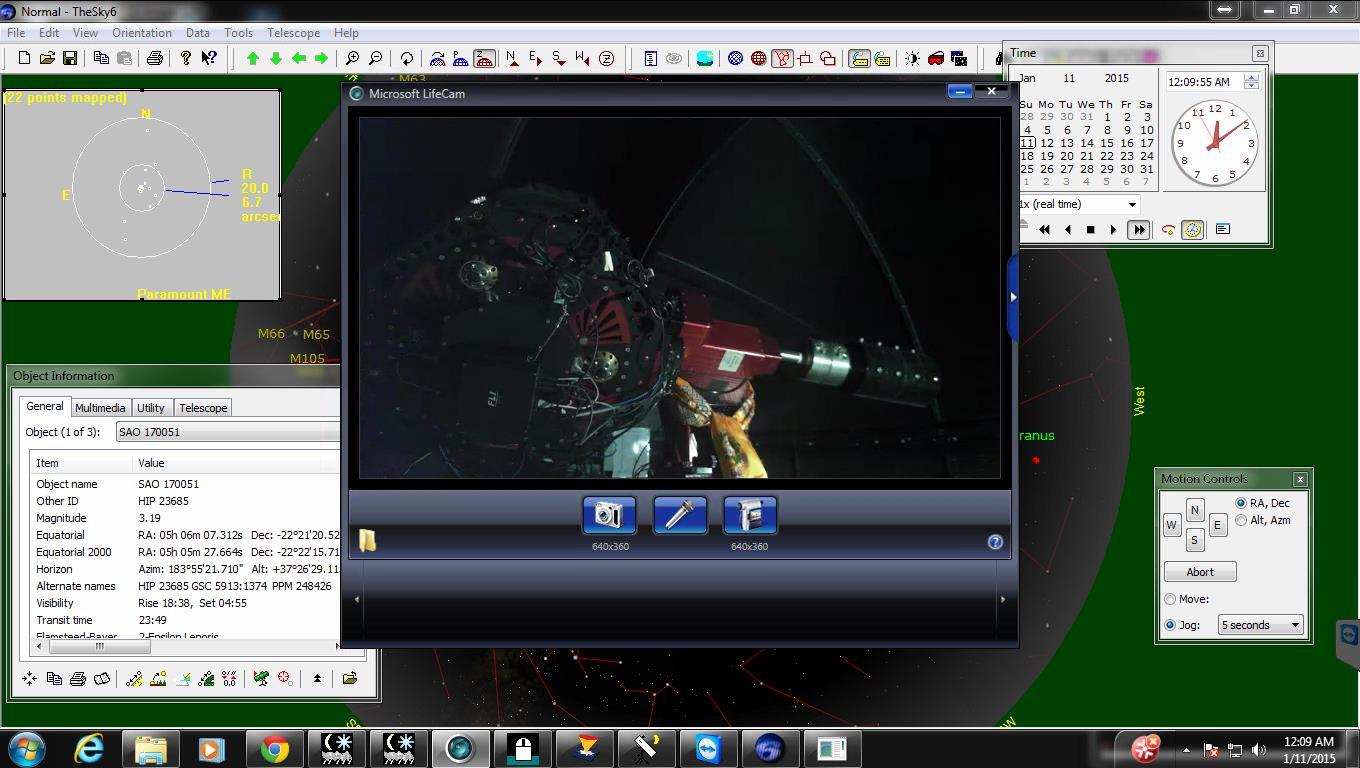The image size is (1360, 768).
Task: Open the Telescope menu
Action: pos(292,33)
